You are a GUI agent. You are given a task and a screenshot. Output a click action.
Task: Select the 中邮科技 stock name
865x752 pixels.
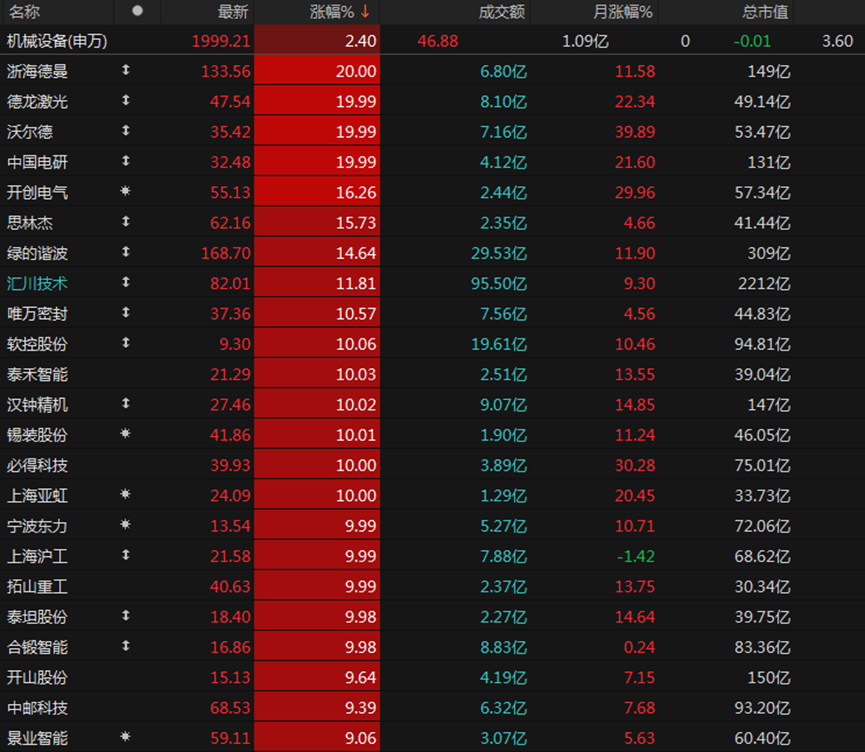37,708
